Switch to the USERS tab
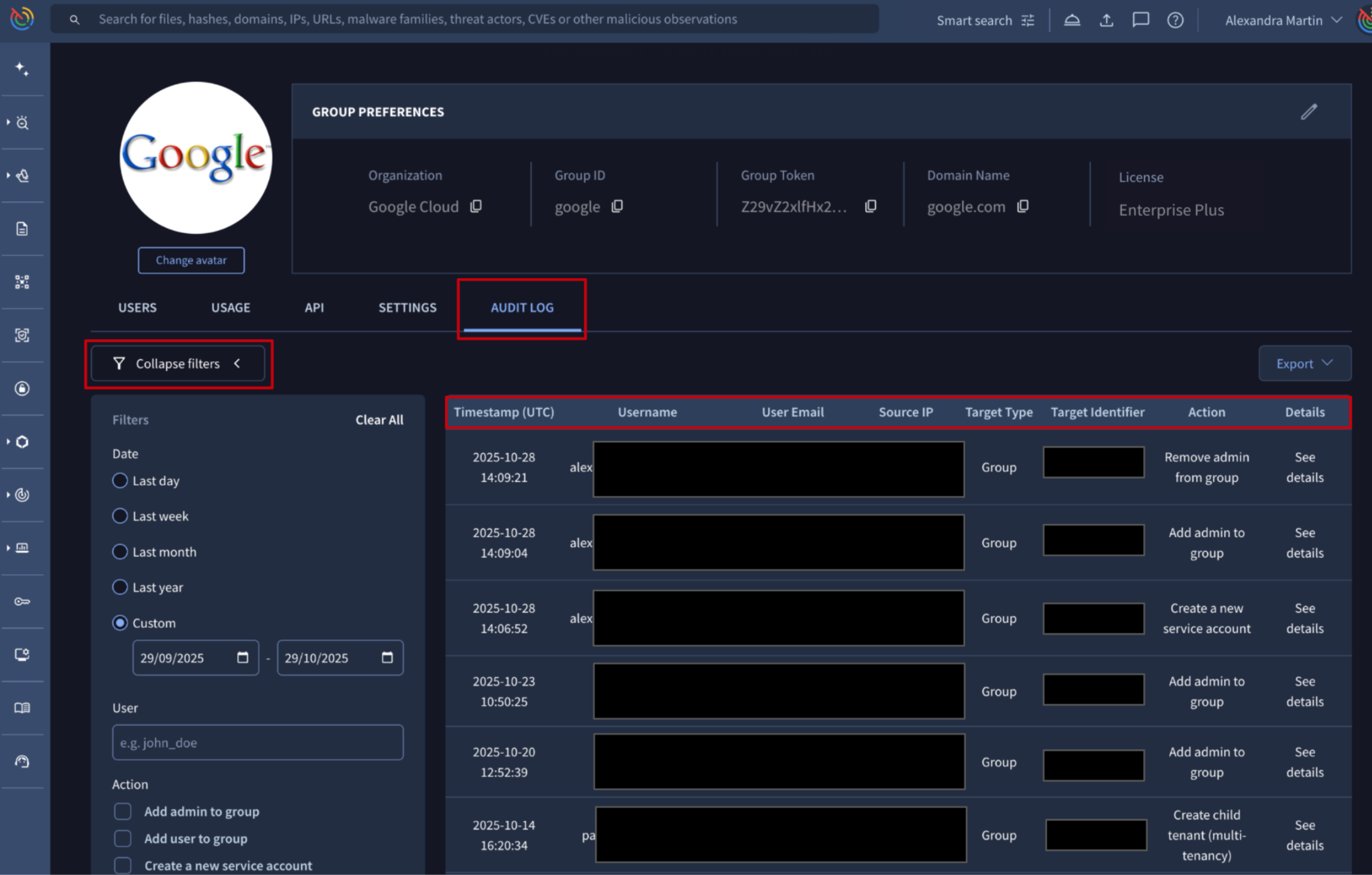Screen dimensions: 1372x875 tap(137, 307)
